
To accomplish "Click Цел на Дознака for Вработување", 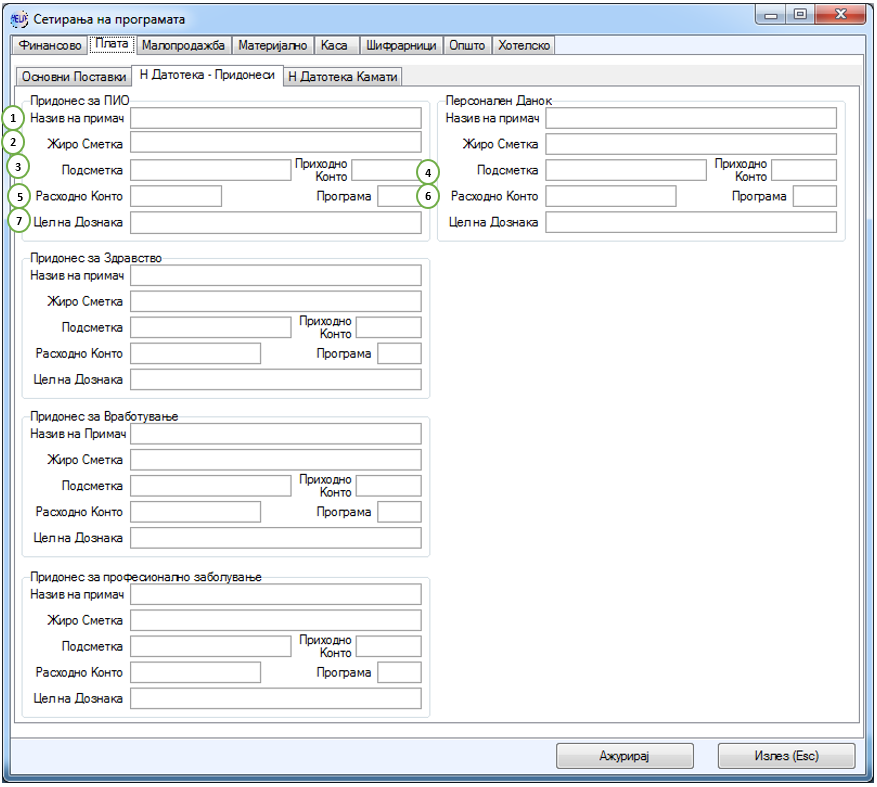I will click(x=276, y=538).
